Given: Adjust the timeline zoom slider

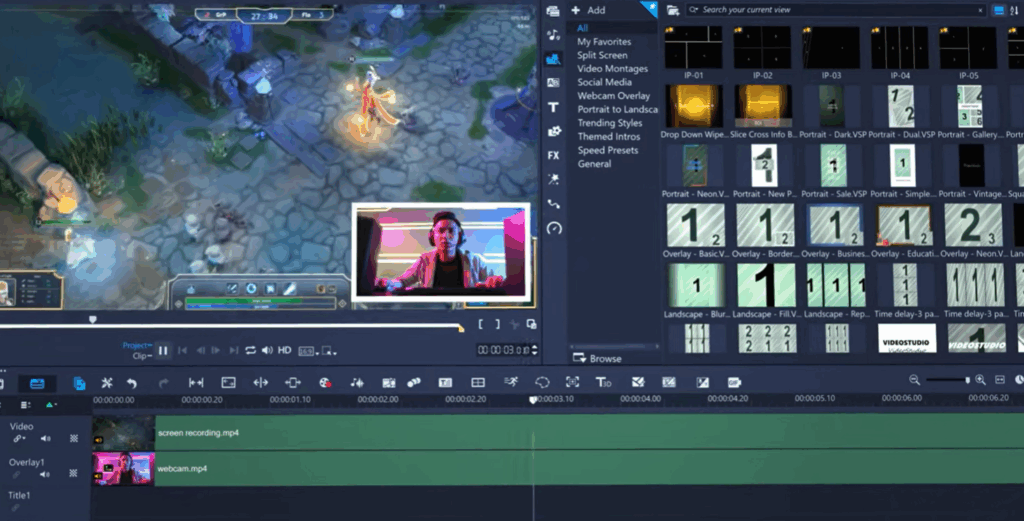Looking at the screenshot, I should 947,380.
